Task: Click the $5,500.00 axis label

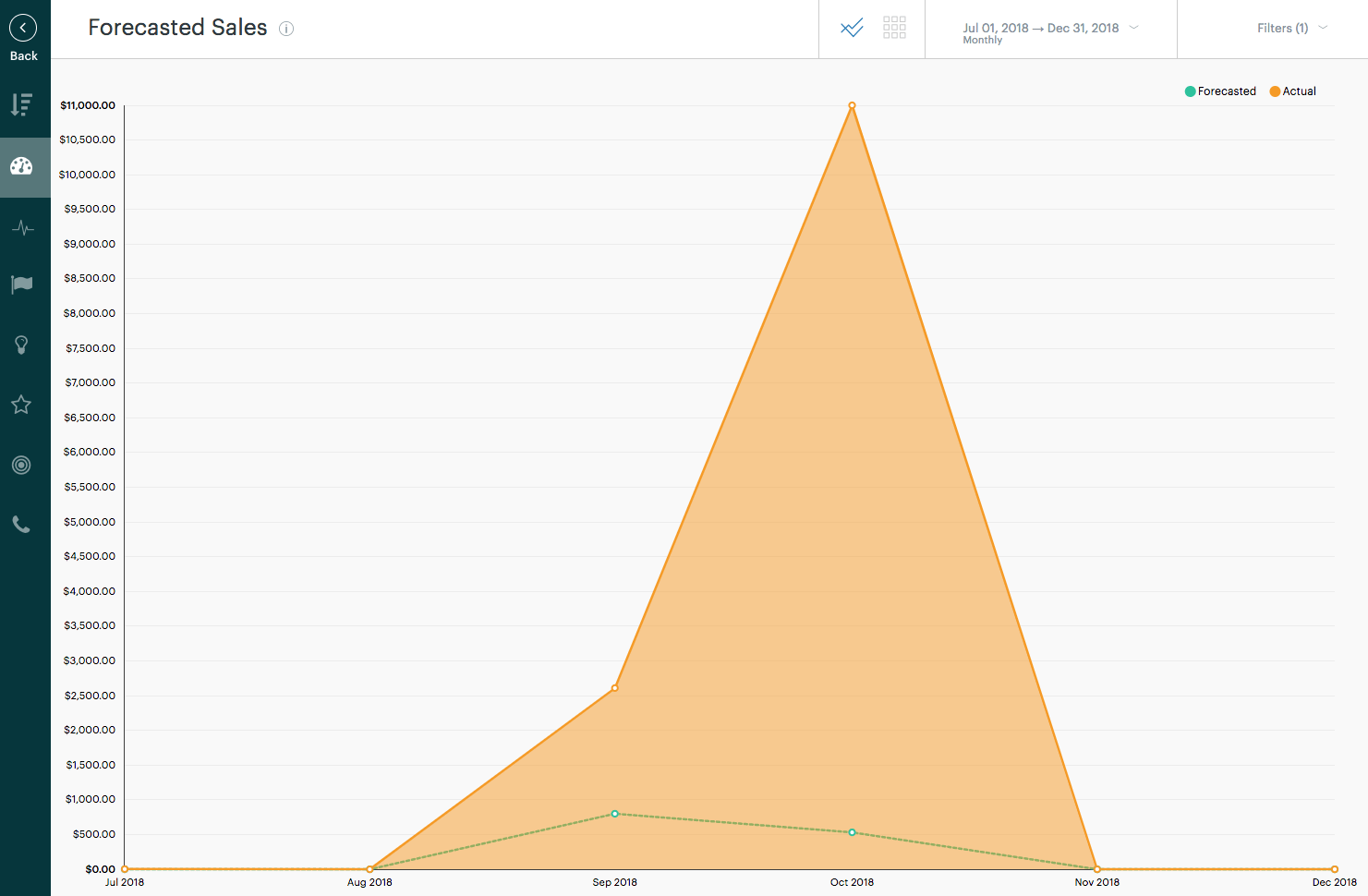Action: (90, 487)
